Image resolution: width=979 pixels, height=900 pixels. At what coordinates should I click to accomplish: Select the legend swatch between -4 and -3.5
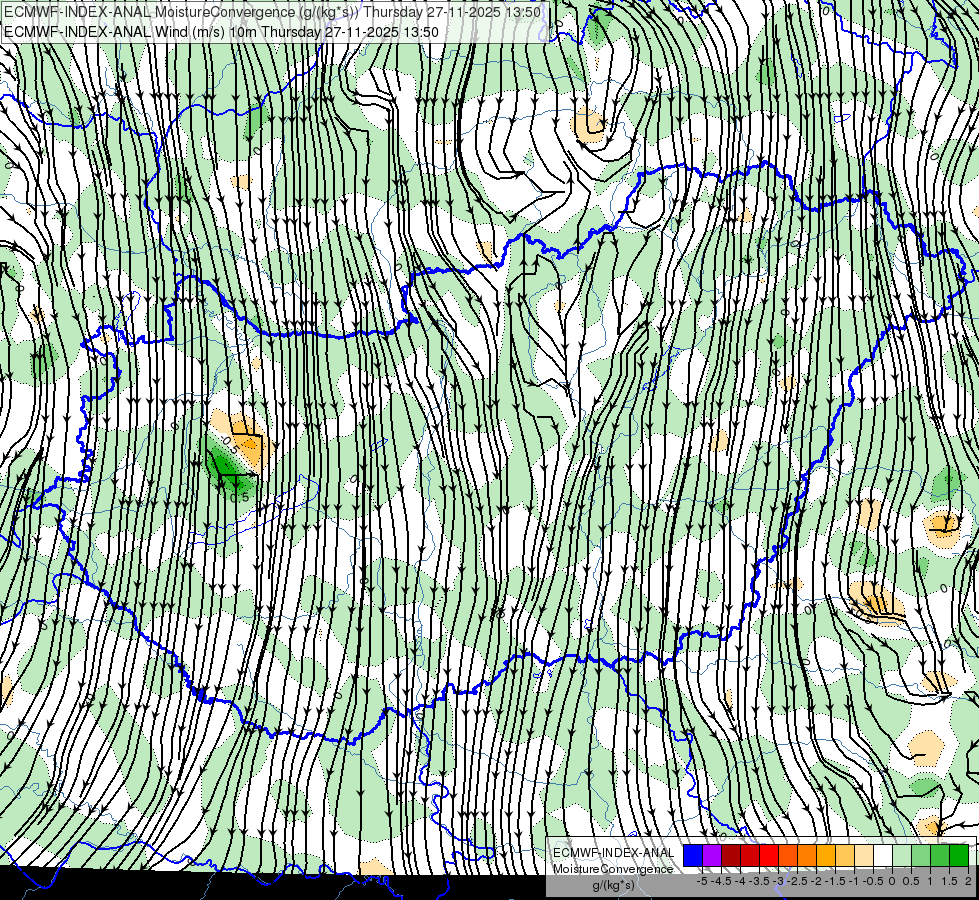(750, 855)
